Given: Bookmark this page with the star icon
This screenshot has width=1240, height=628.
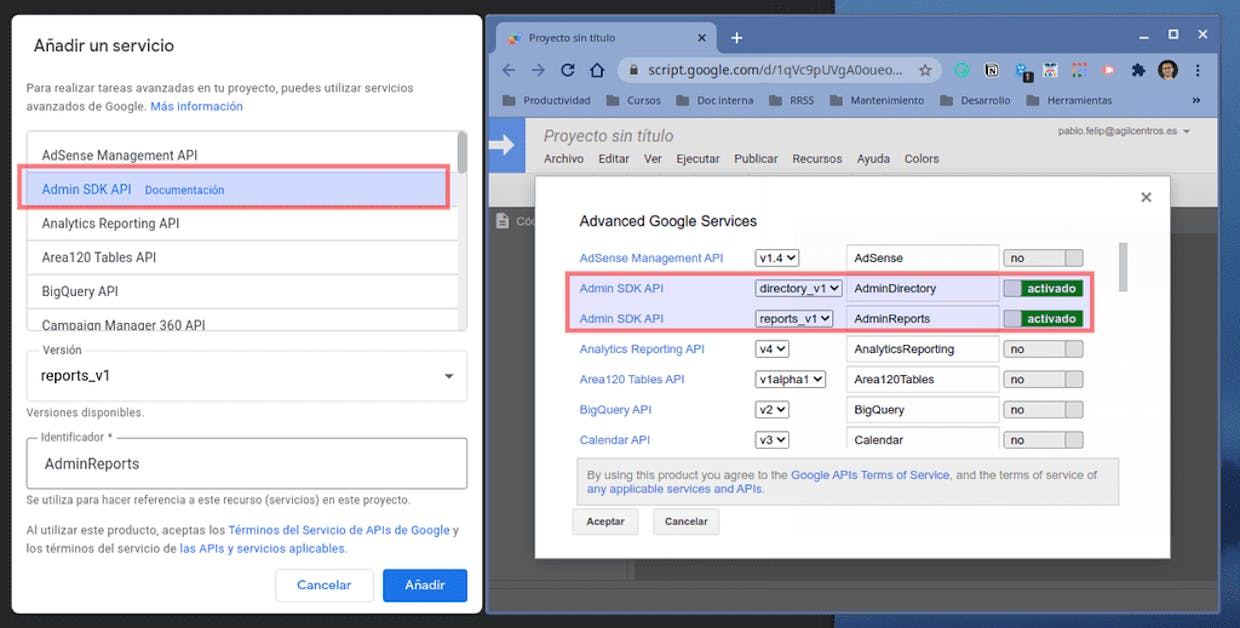Looking at the screenshot, I should pos(925,70).
